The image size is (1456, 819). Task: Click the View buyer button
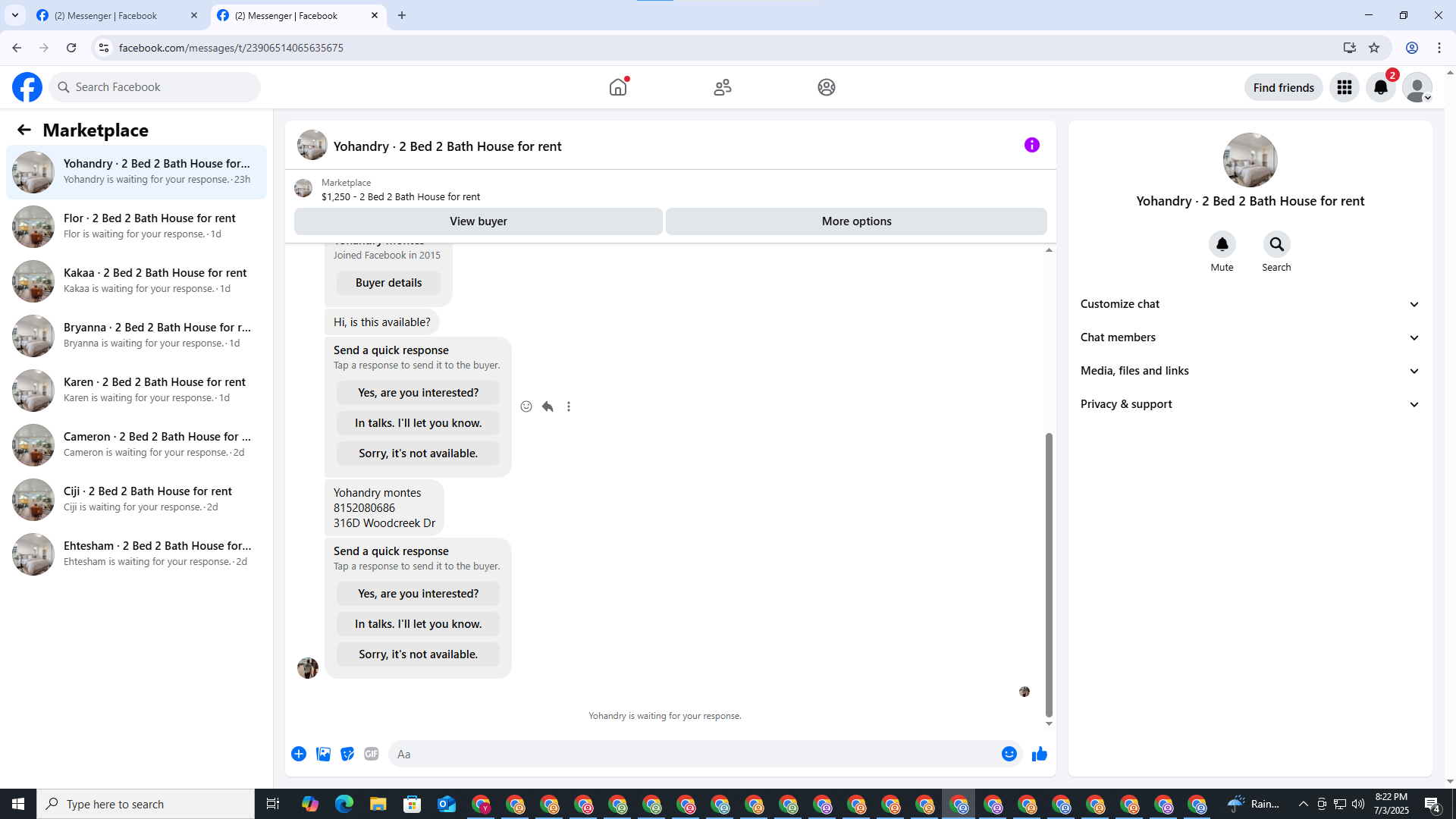pyautogui.click(x=478, y=221)
